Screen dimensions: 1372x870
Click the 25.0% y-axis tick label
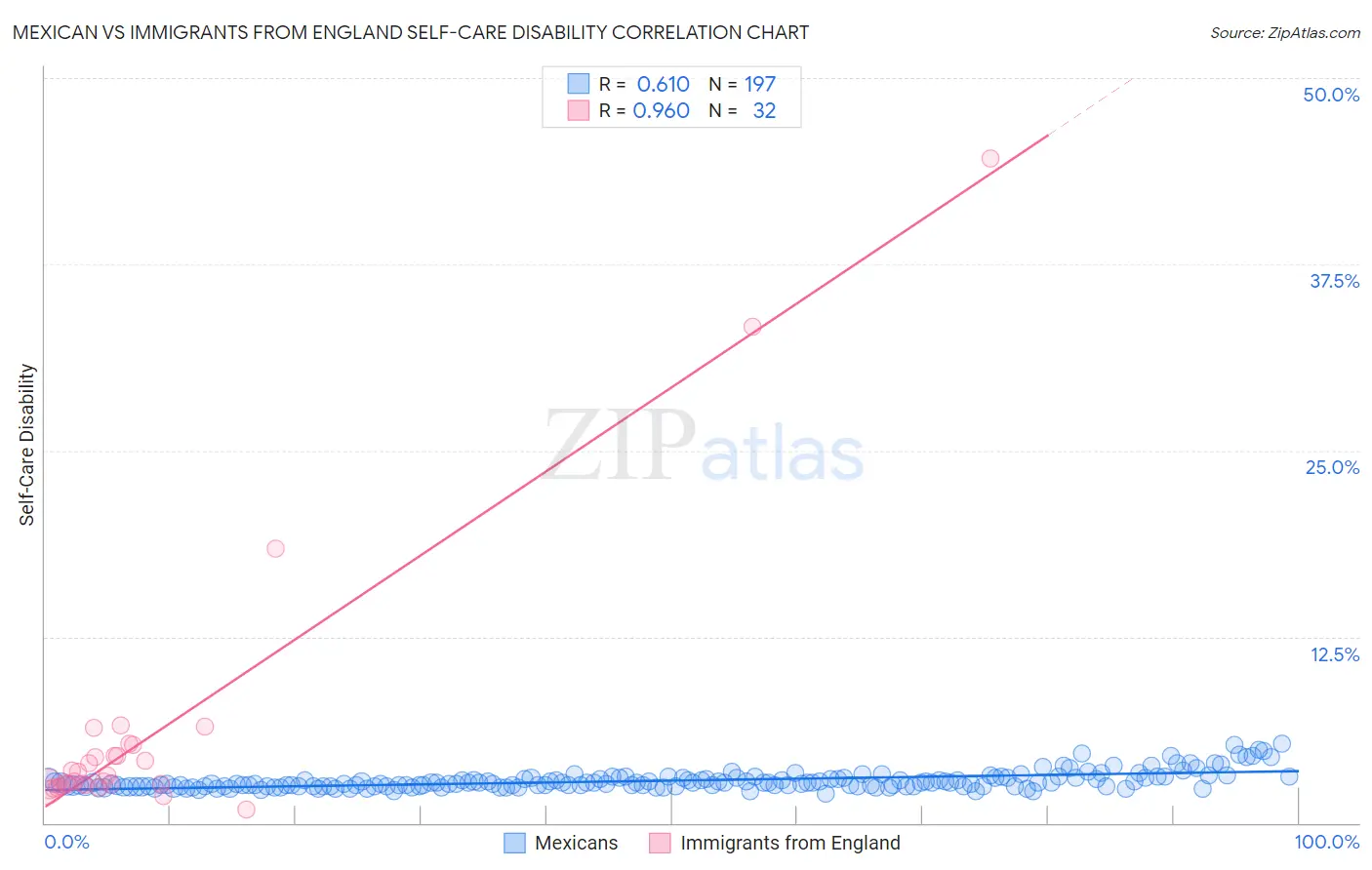1332,467
